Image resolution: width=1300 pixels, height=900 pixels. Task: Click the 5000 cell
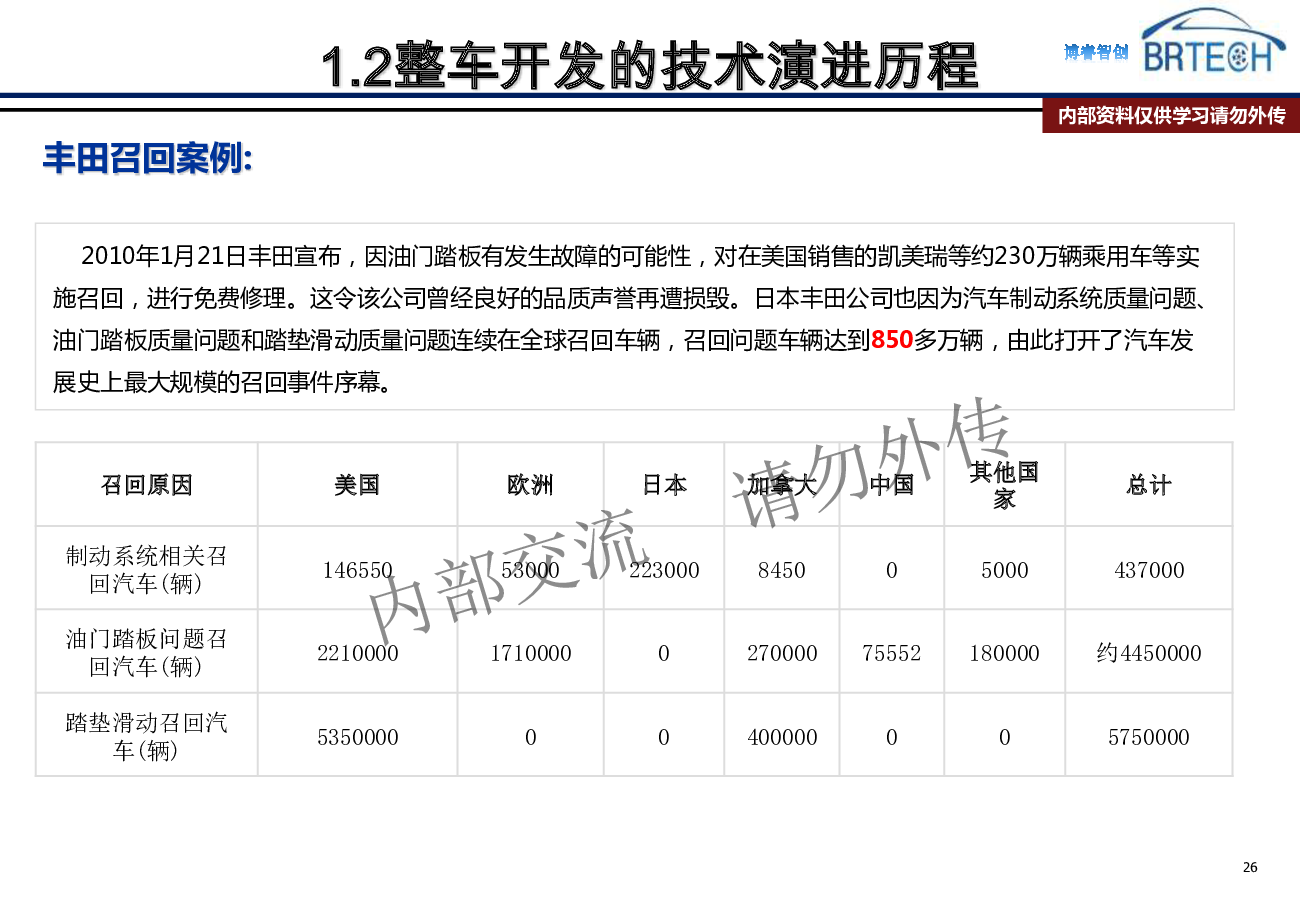pos(1004,570)
